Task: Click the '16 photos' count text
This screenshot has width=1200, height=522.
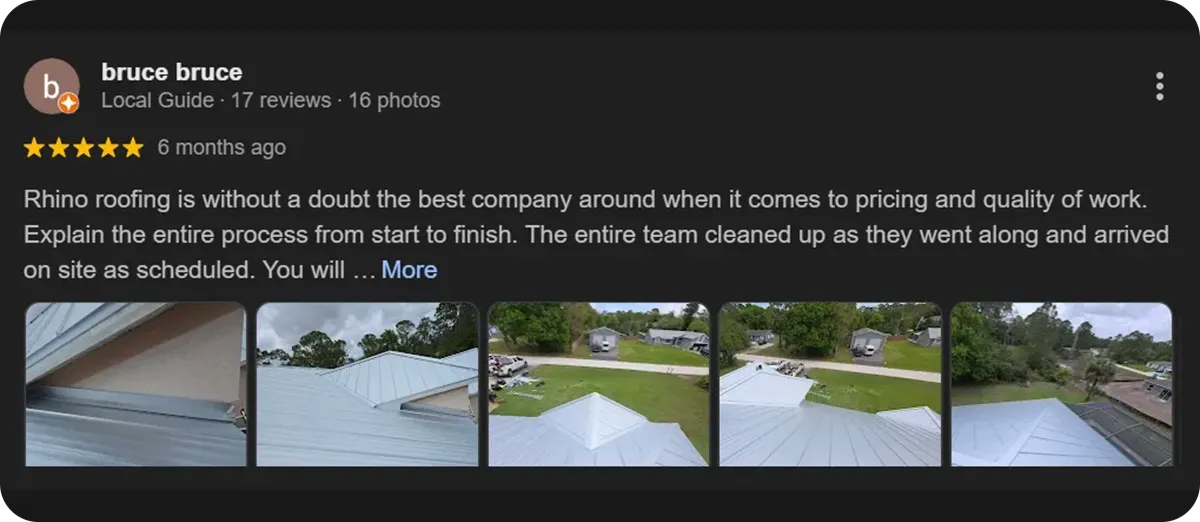Action: [x=394, y=100]
